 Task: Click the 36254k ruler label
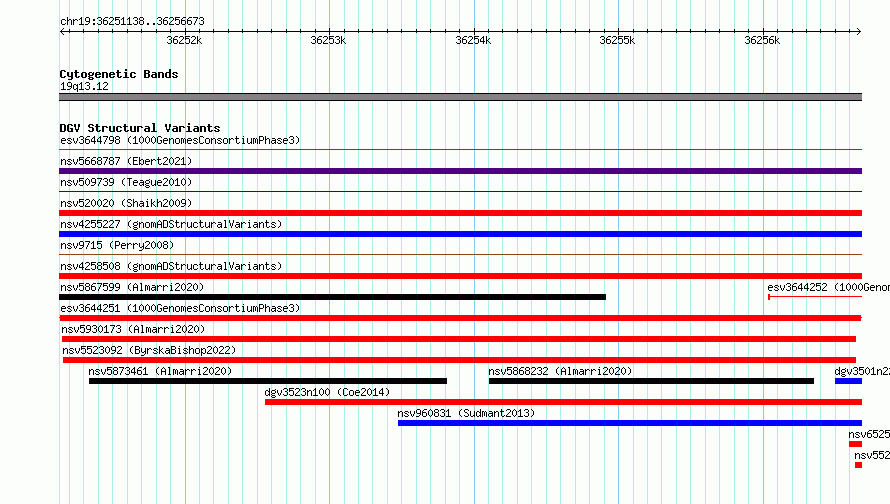[x=473, y=40]
